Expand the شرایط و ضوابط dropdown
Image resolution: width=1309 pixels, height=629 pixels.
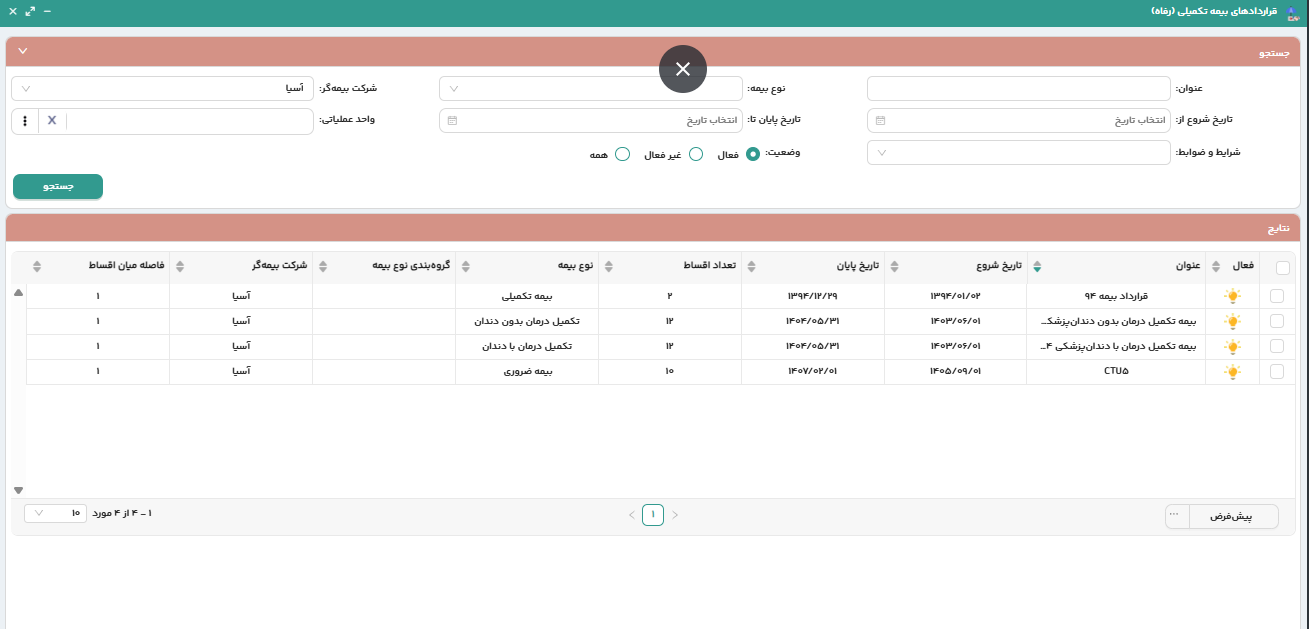[x=1018, y=152]
